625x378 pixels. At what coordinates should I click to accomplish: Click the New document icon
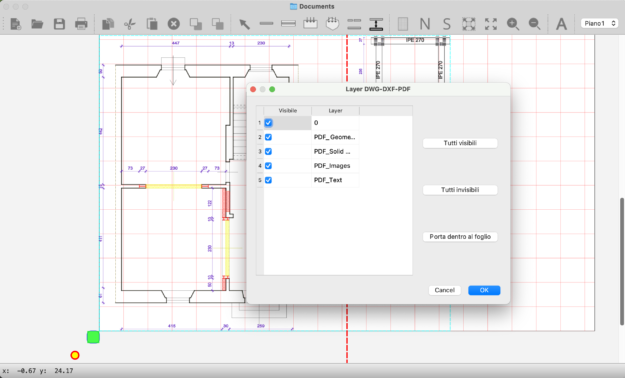(16, 24)
